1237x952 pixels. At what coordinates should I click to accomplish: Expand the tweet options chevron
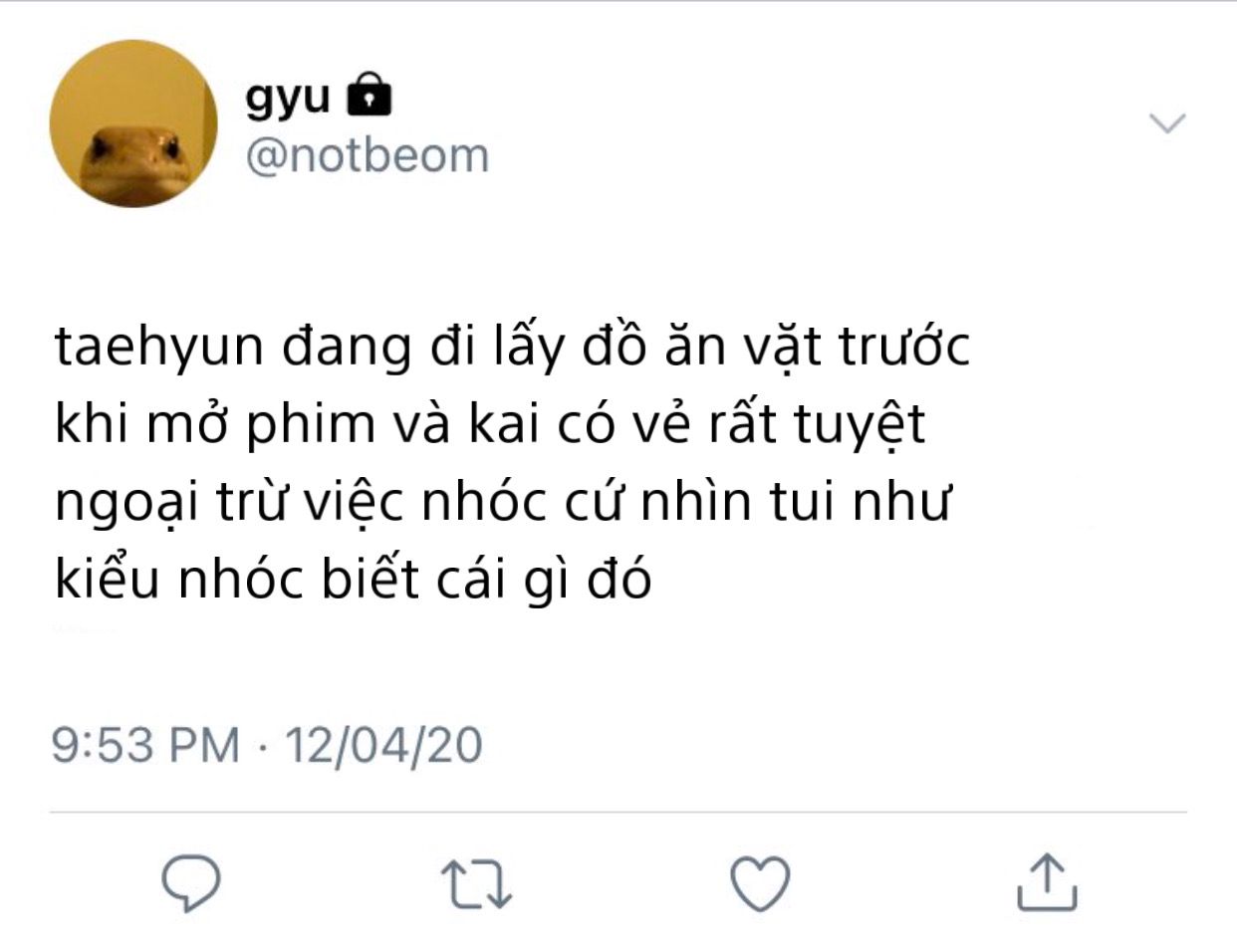point(1167,123)
